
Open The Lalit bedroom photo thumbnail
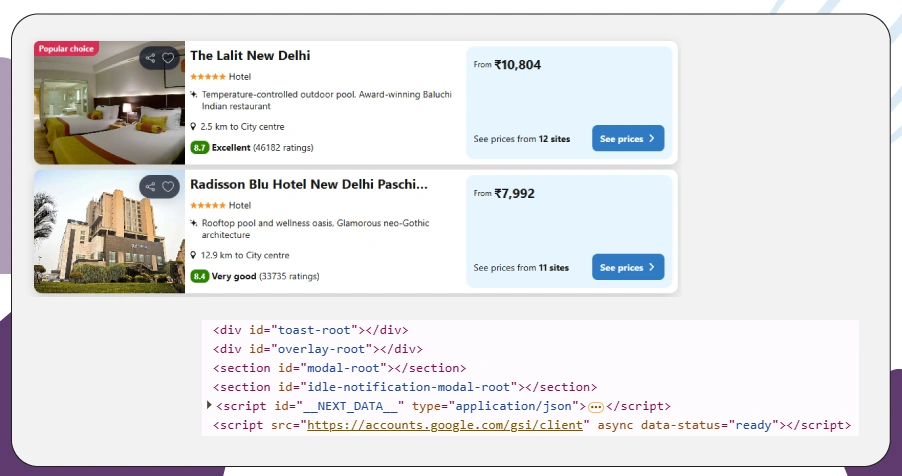coord(109,102)
